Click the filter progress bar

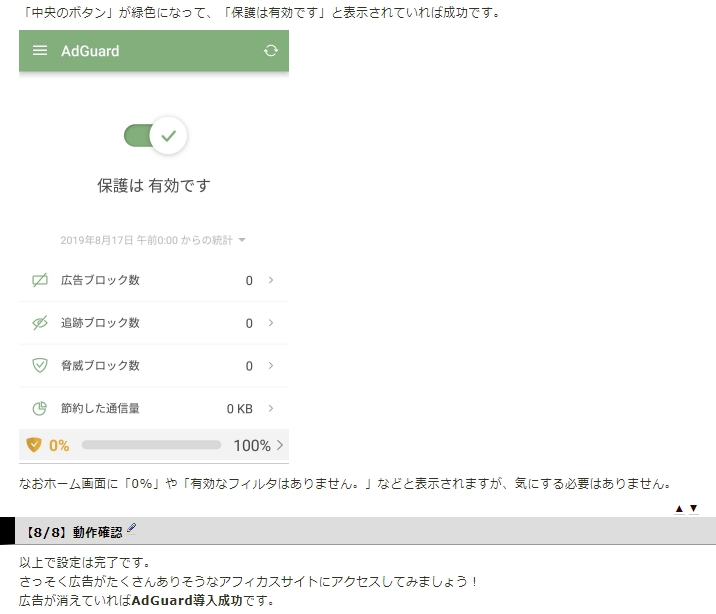(x=151, y=445)
